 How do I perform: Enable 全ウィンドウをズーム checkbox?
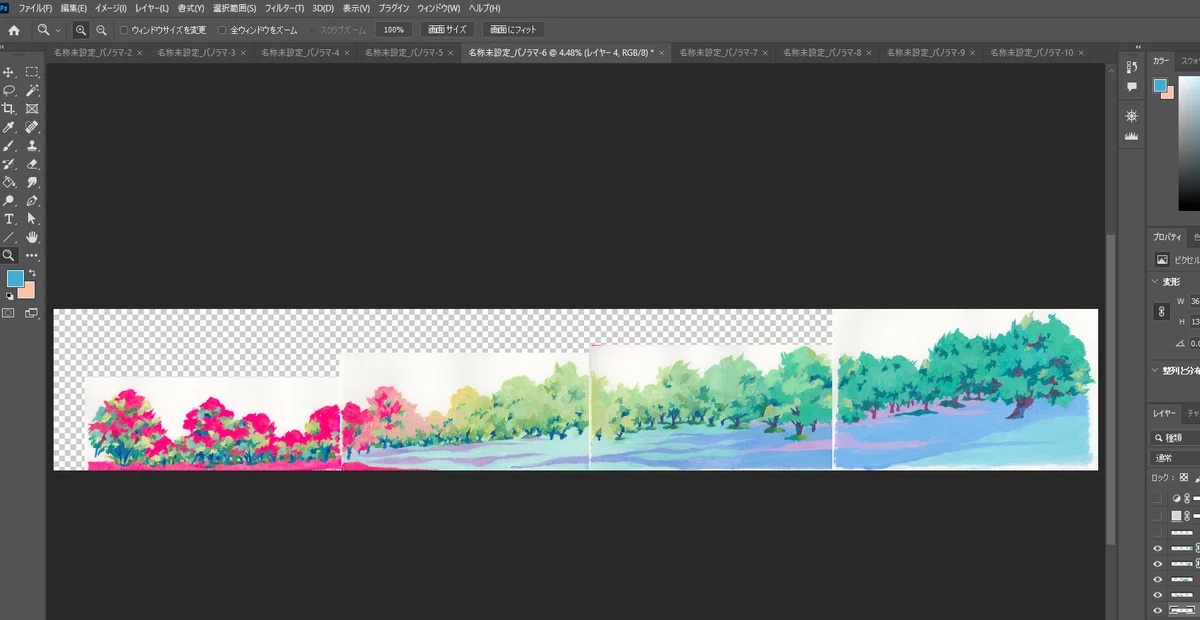(222, 30)
